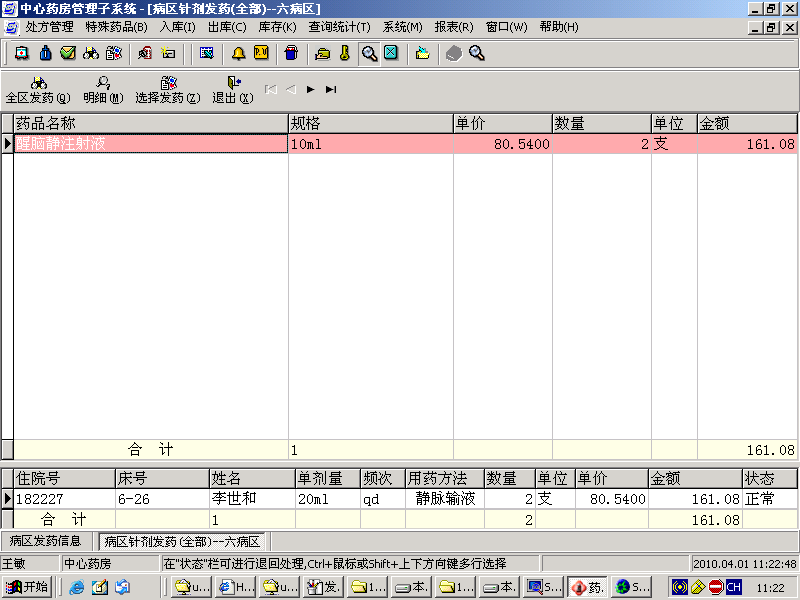Click the binoculars icon in the top toolbar
This screenshot has height=600, width=800.
[x=91, y=53]
